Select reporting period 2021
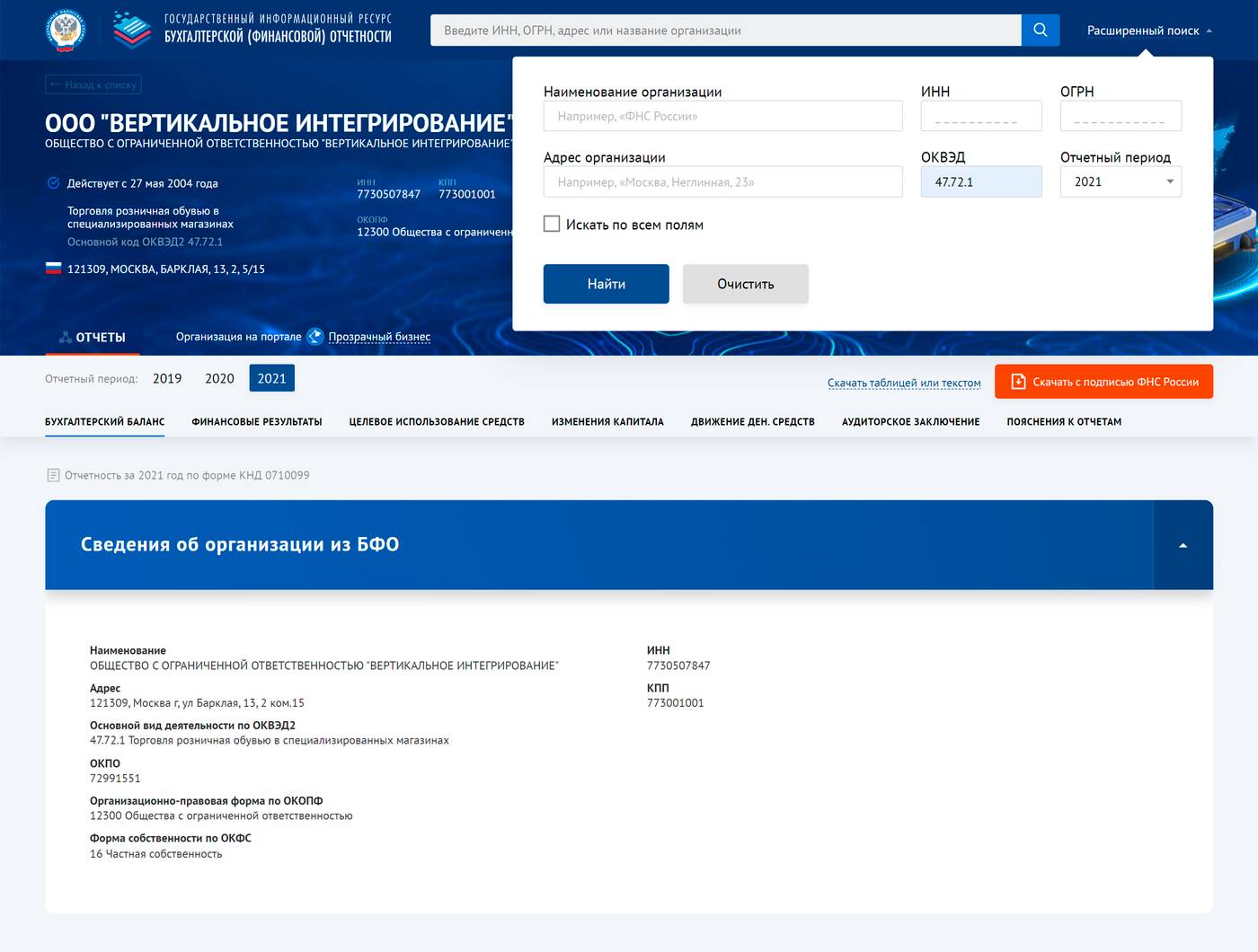This screenshot has height=952, width=1258. (271, 378)
